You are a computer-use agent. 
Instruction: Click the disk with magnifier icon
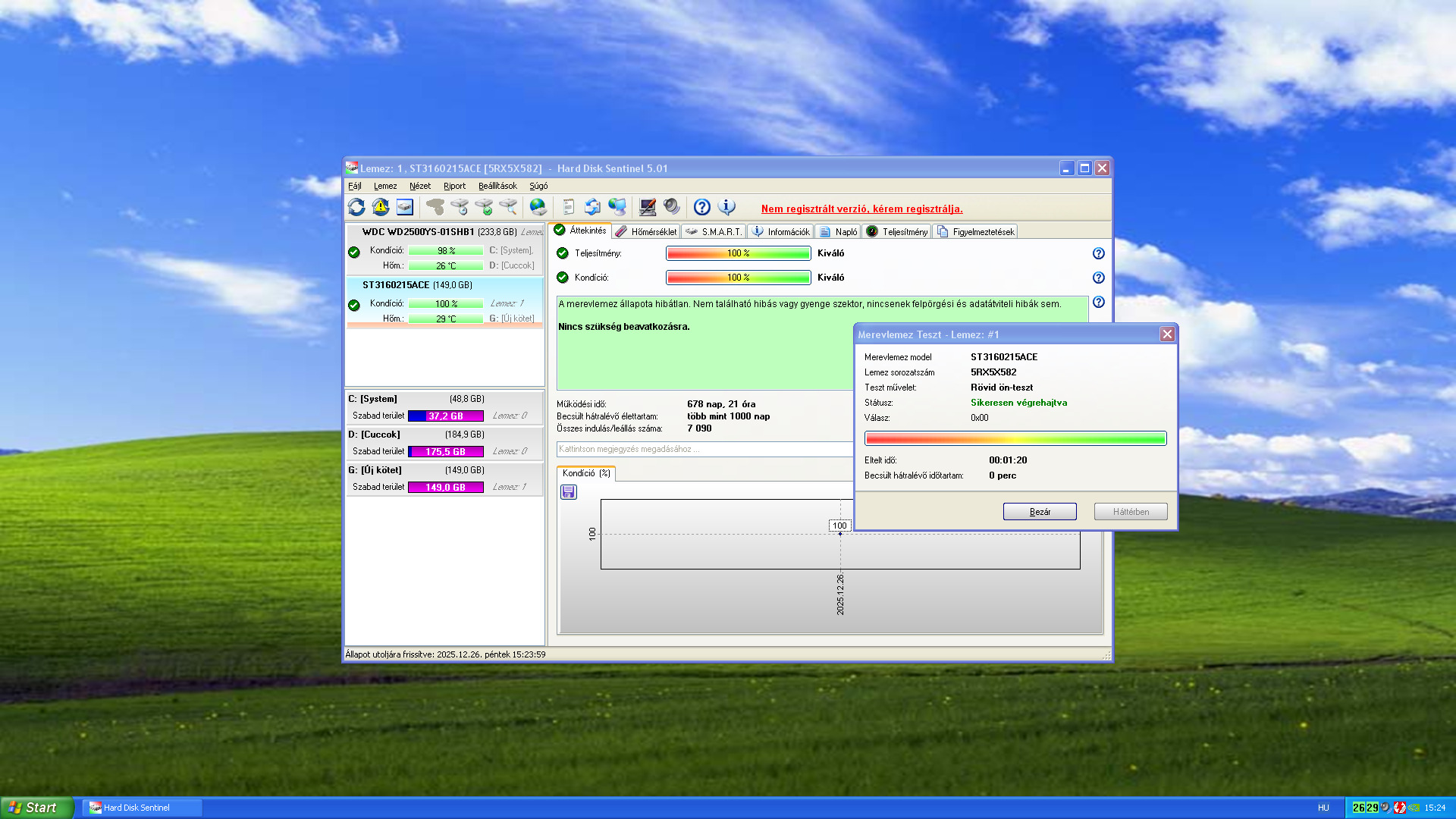(x=508, y=207)
